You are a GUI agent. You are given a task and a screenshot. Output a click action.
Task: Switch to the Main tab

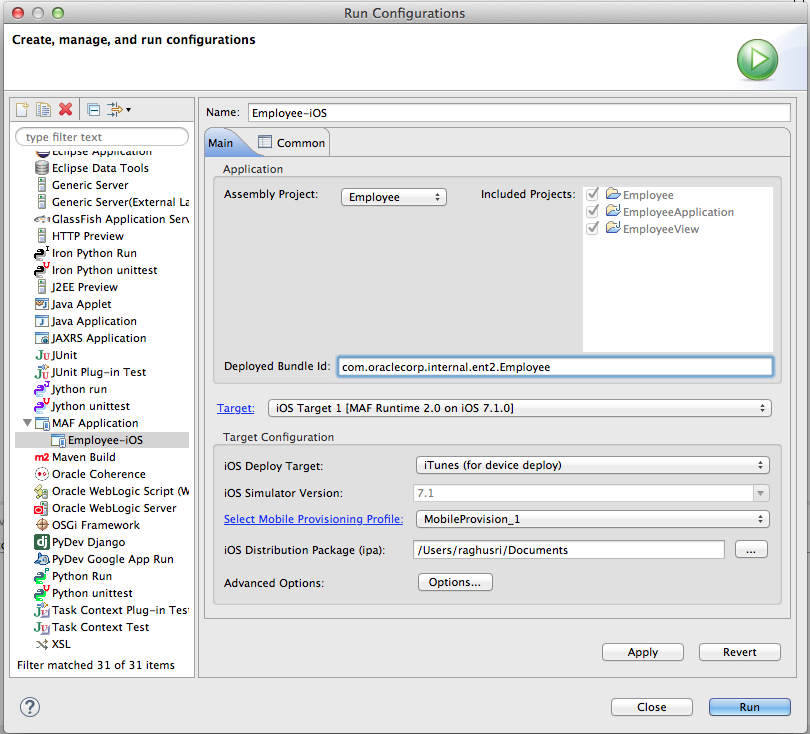tap(221, 143)
